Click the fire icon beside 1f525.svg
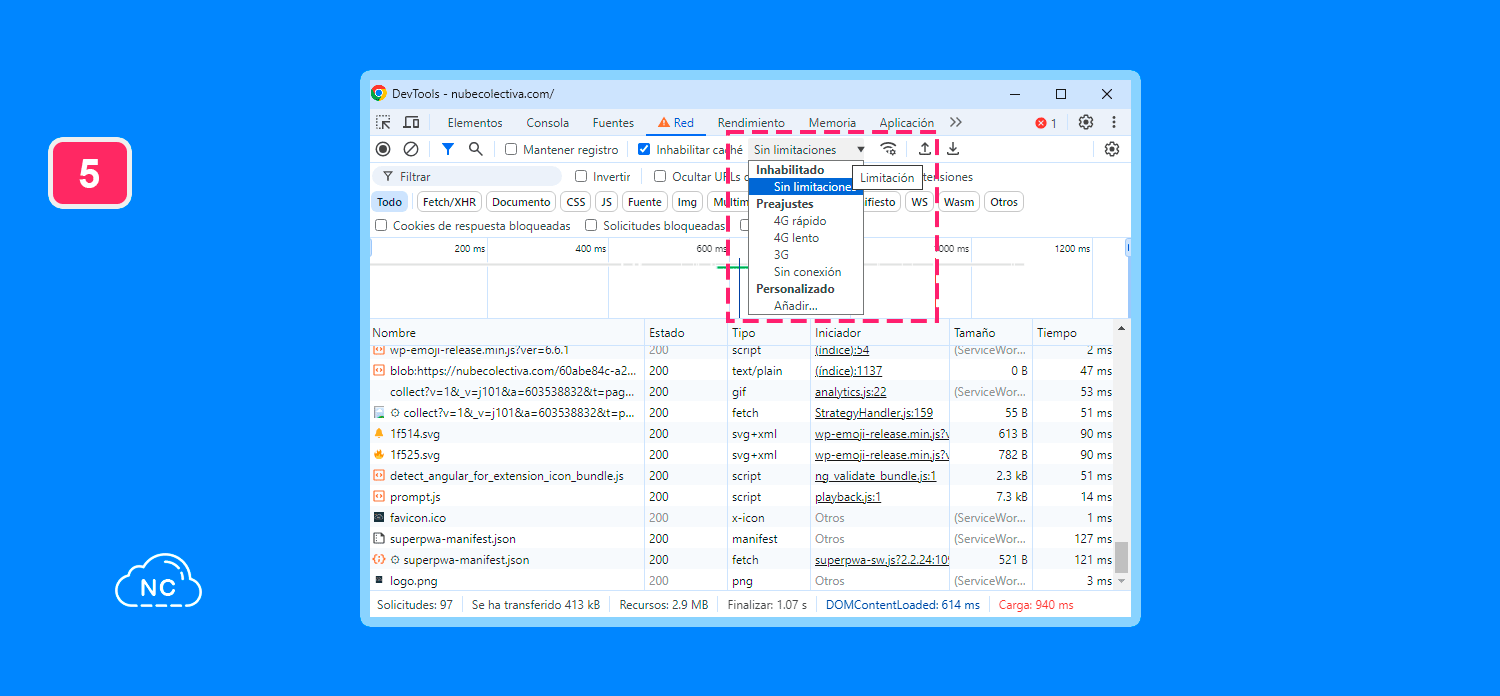The image size is (1500, 696). (379, 455)
